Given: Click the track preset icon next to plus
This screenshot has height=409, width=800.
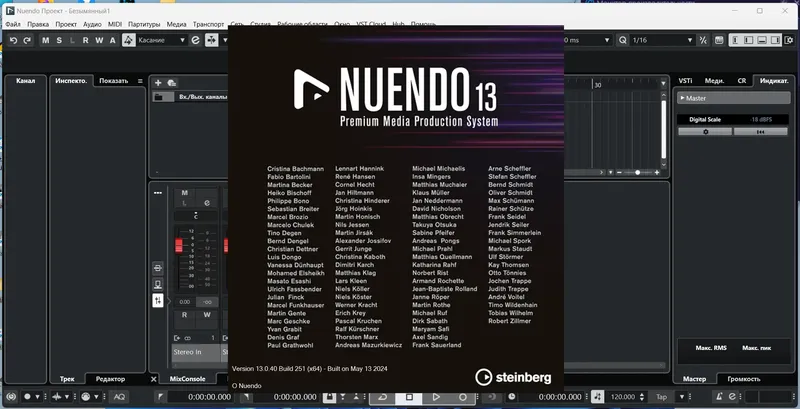Looking at the screenshot, I should [172, 83].
